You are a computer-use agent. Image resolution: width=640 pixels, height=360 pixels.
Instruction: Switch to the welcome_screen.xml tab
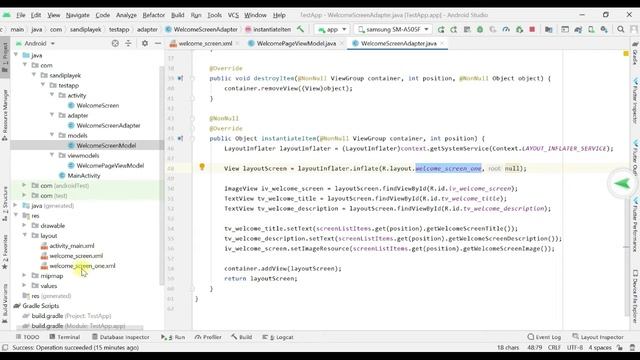tap(205, 43)
